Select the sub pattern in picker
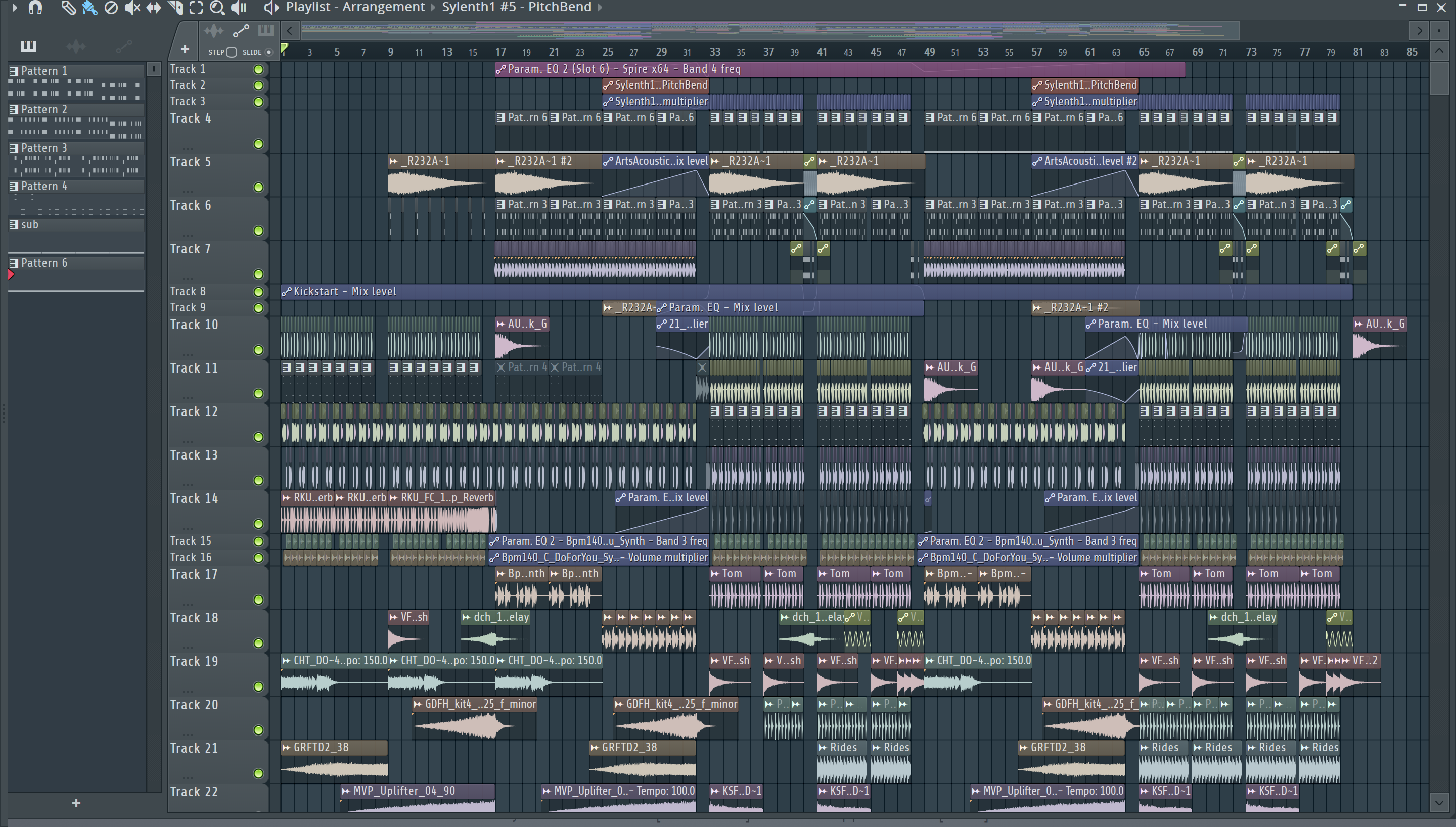This screenshot has width=1456, height=827. coord(76,225)
